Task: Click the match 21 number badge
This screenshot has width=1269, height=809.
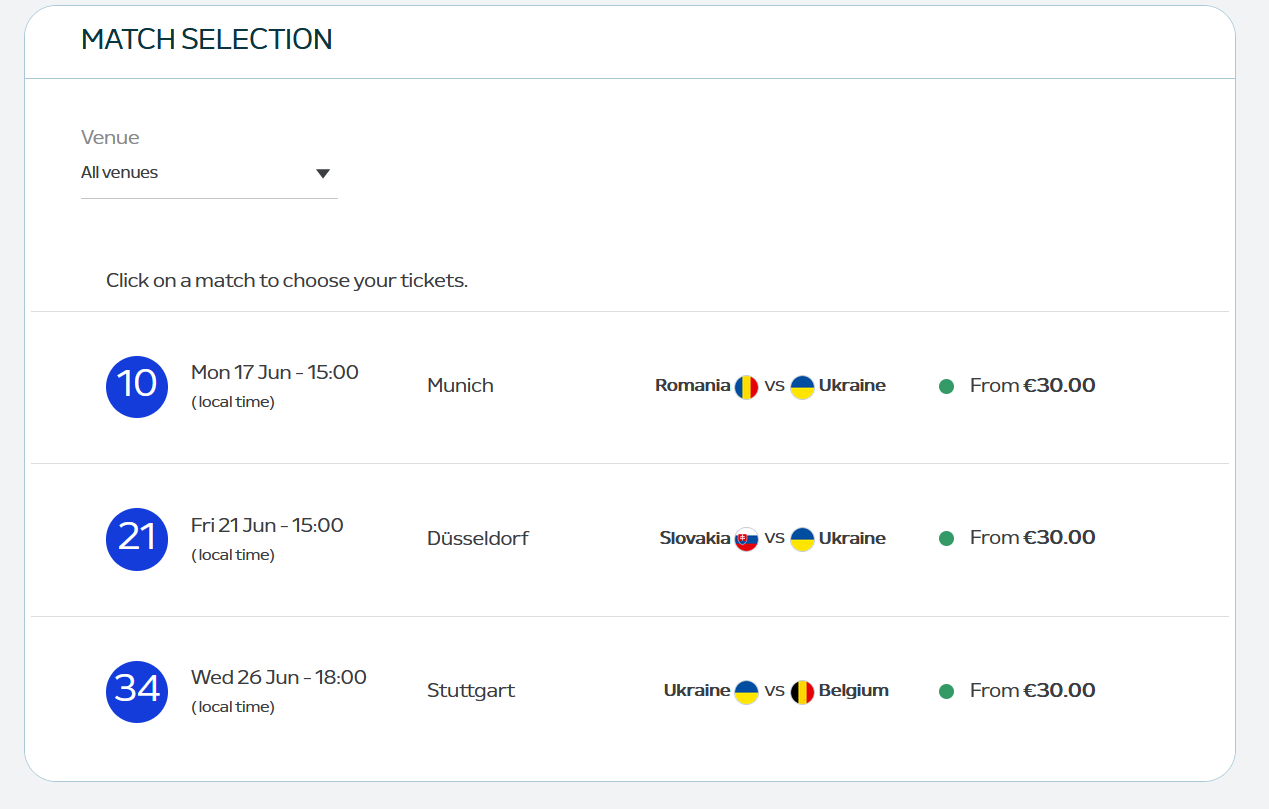Action: [137, 539]
